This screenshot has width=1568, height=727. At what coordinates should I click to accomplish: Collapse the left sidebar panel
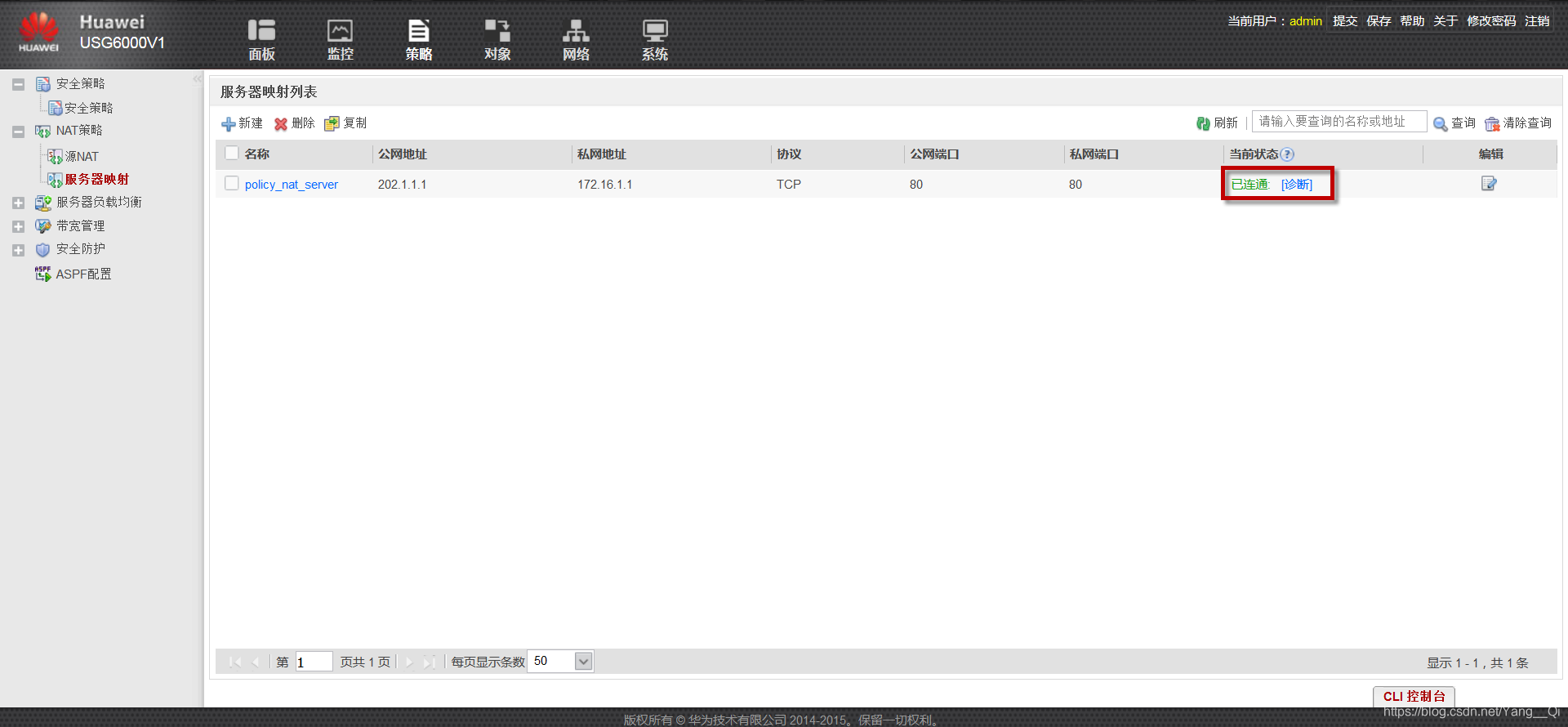pos(197,79)
